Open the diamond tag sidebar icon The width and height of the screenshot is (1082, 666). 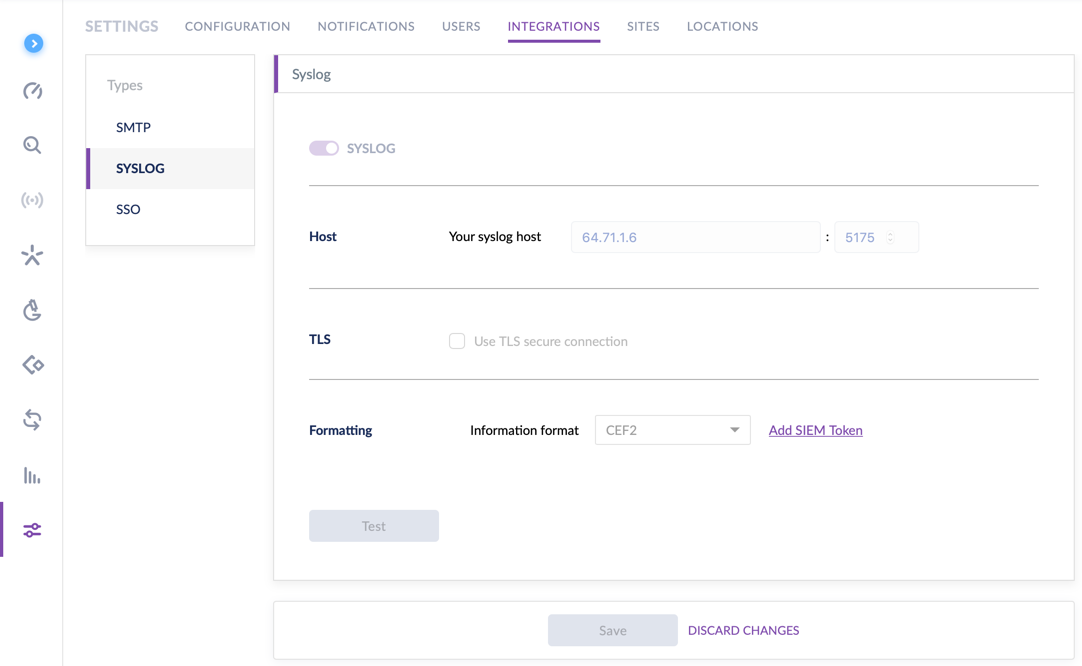[32, 365]
